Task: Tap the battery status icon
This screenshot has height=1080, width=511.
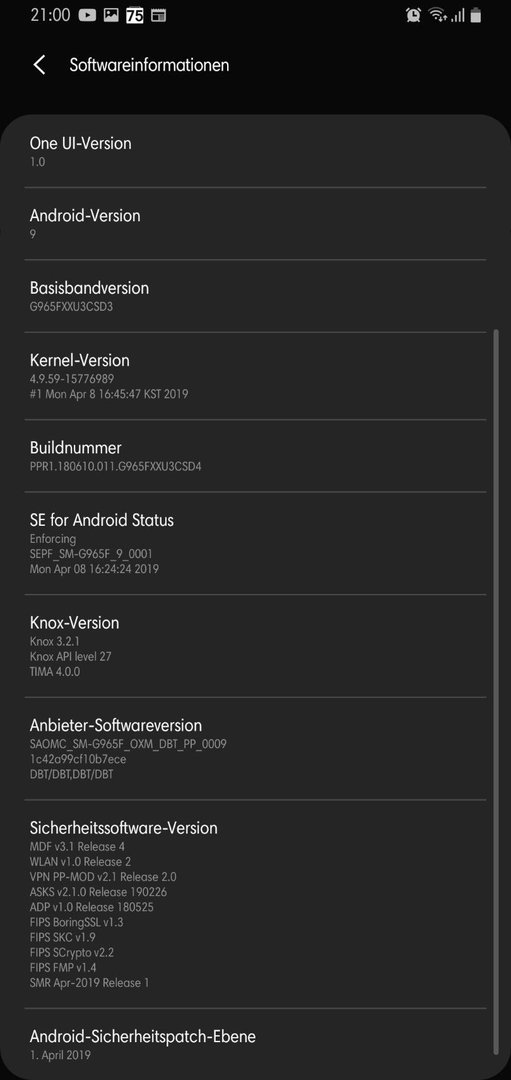Action: [x=474, y=15]
